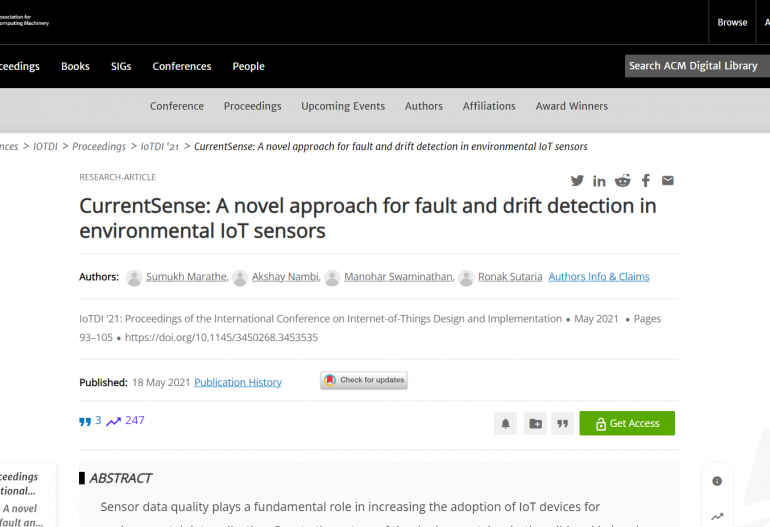Open Publication History link
The width and height of the screenshot is (770, 527).
point(238,382)
